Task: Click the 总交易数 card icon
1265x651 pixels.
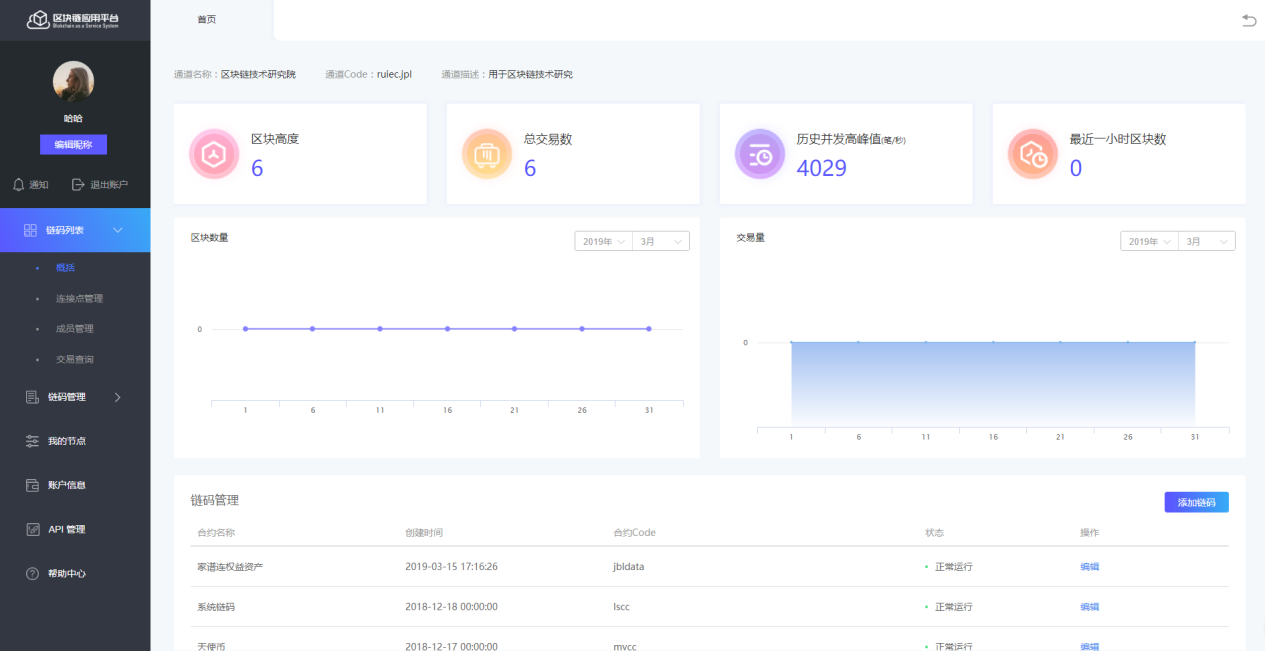Action: pos(487,153)
